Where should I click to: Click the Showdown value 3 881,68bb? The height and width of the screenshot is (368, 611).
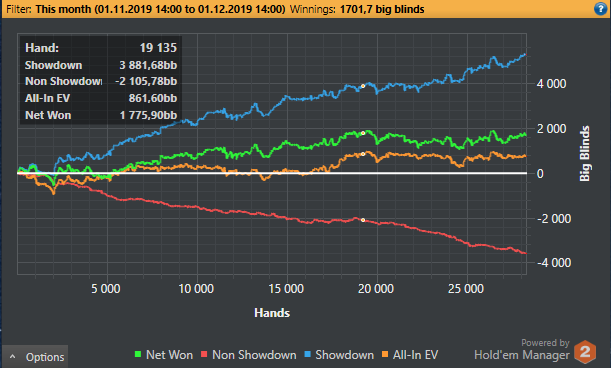[x=148, y=65]
